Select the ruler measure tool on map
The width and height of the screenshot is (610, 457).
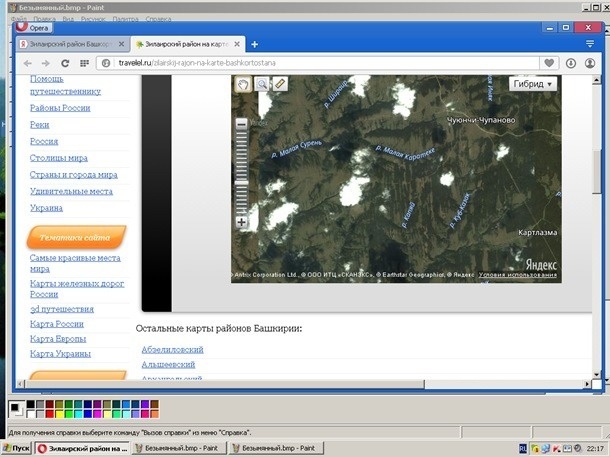[280, 84]
